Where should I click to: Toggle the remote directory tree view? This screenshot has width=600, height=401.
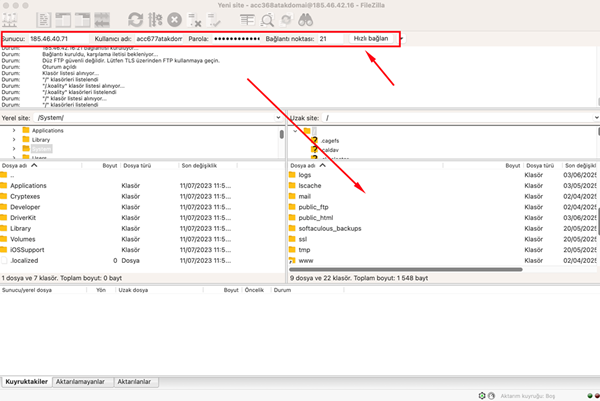[x=82, y=20]
